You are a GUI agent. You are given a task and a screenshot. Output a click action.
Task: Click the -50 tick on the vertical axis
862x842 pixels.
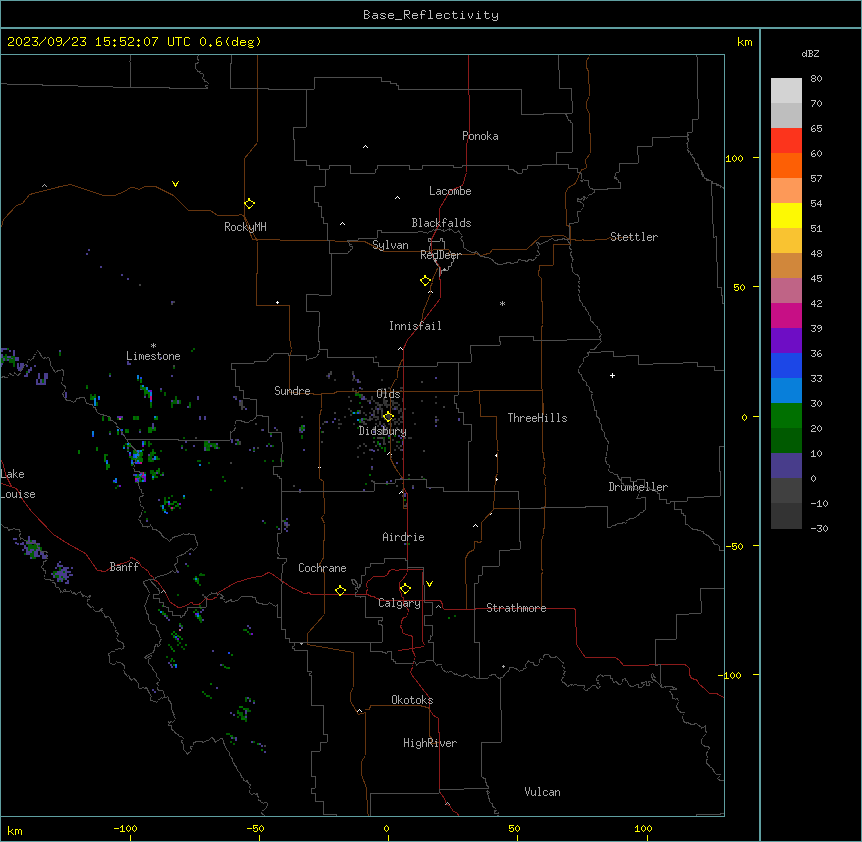[x=734, y=546]
